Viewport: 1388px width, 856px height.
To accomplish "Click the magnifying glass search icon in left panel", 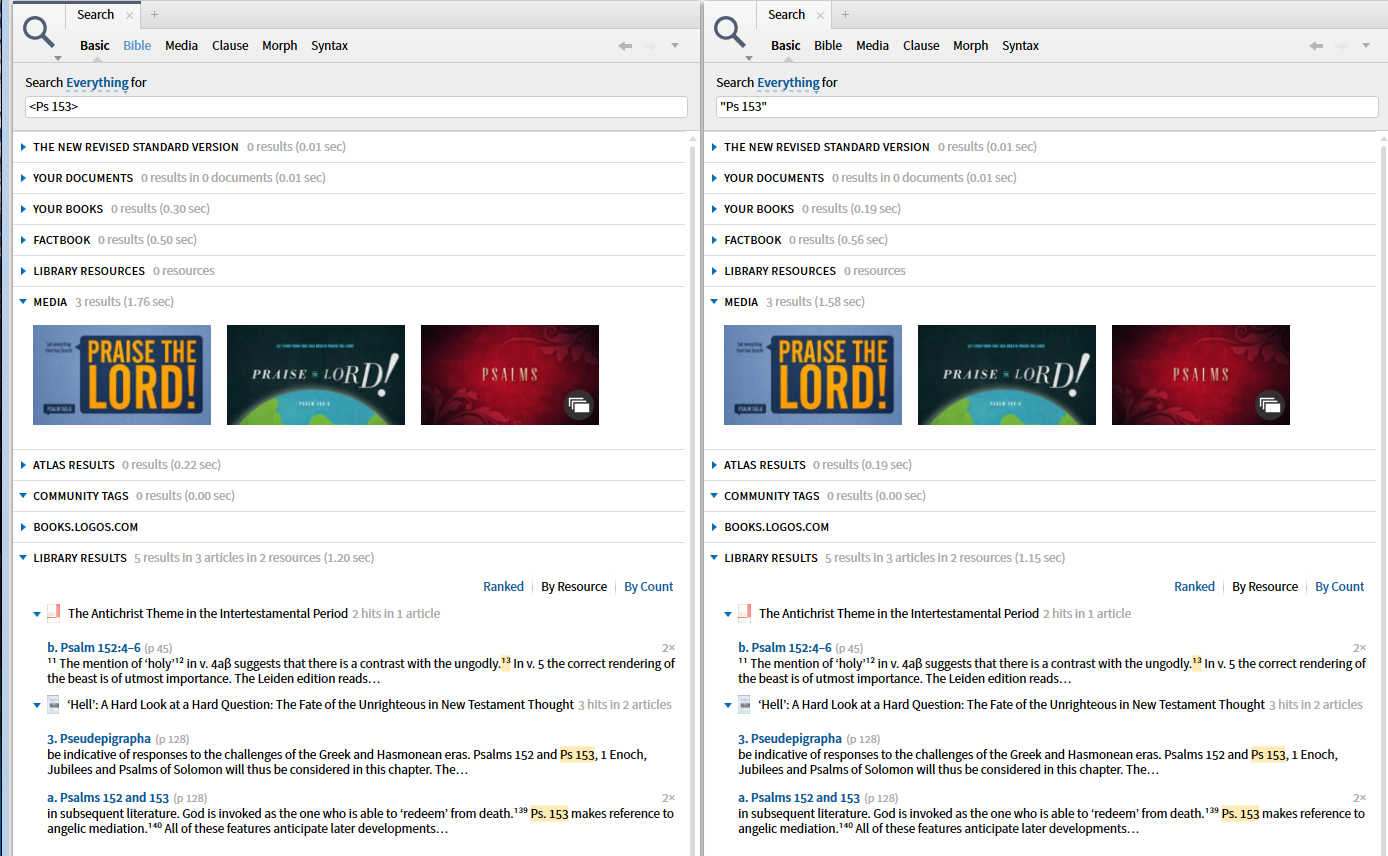I will [38, 31].
